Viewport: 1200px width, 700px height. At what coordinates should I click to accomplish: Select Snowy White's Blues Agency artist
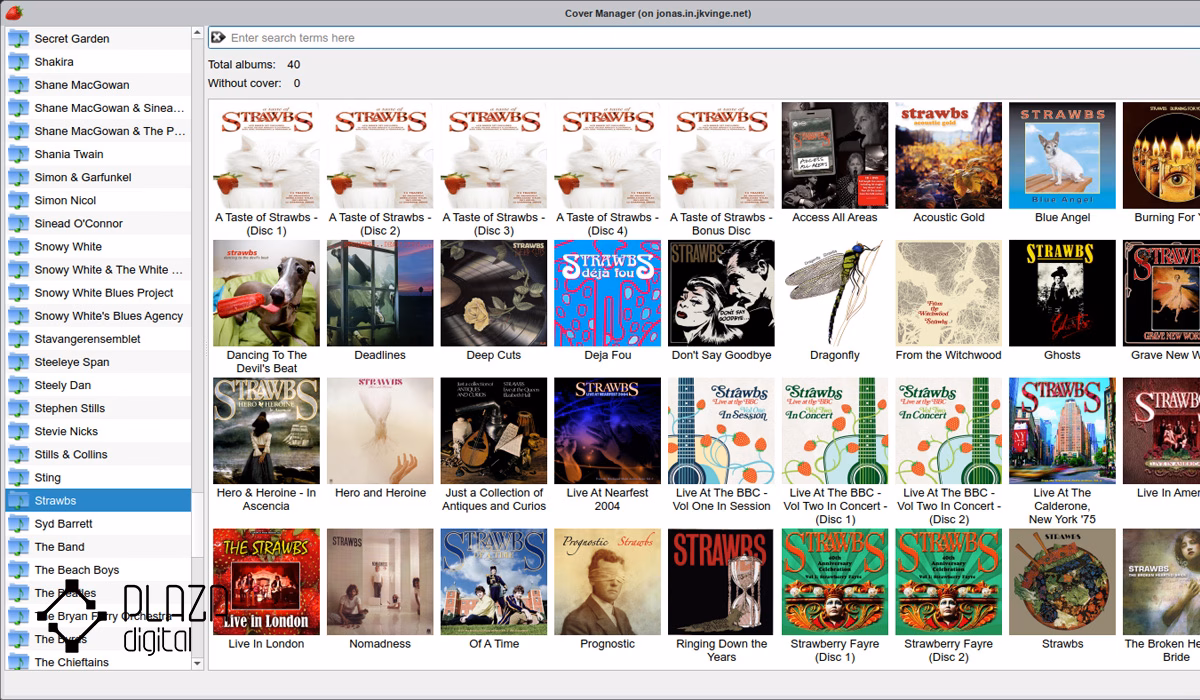(x=98, y=316)
